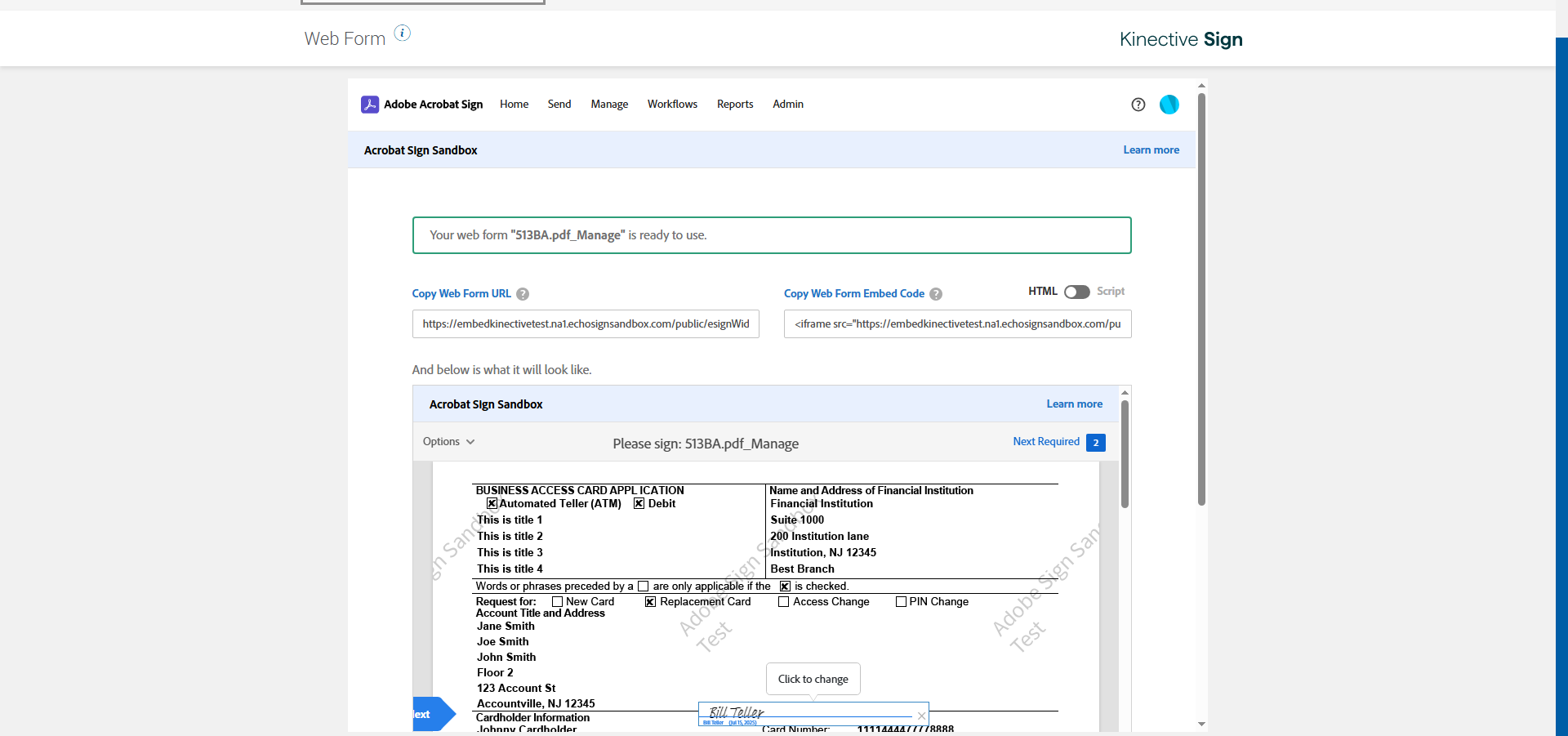The image size is (1568, 736).
Task: Check the New Card checkbox
Action: tap(557, 602)
